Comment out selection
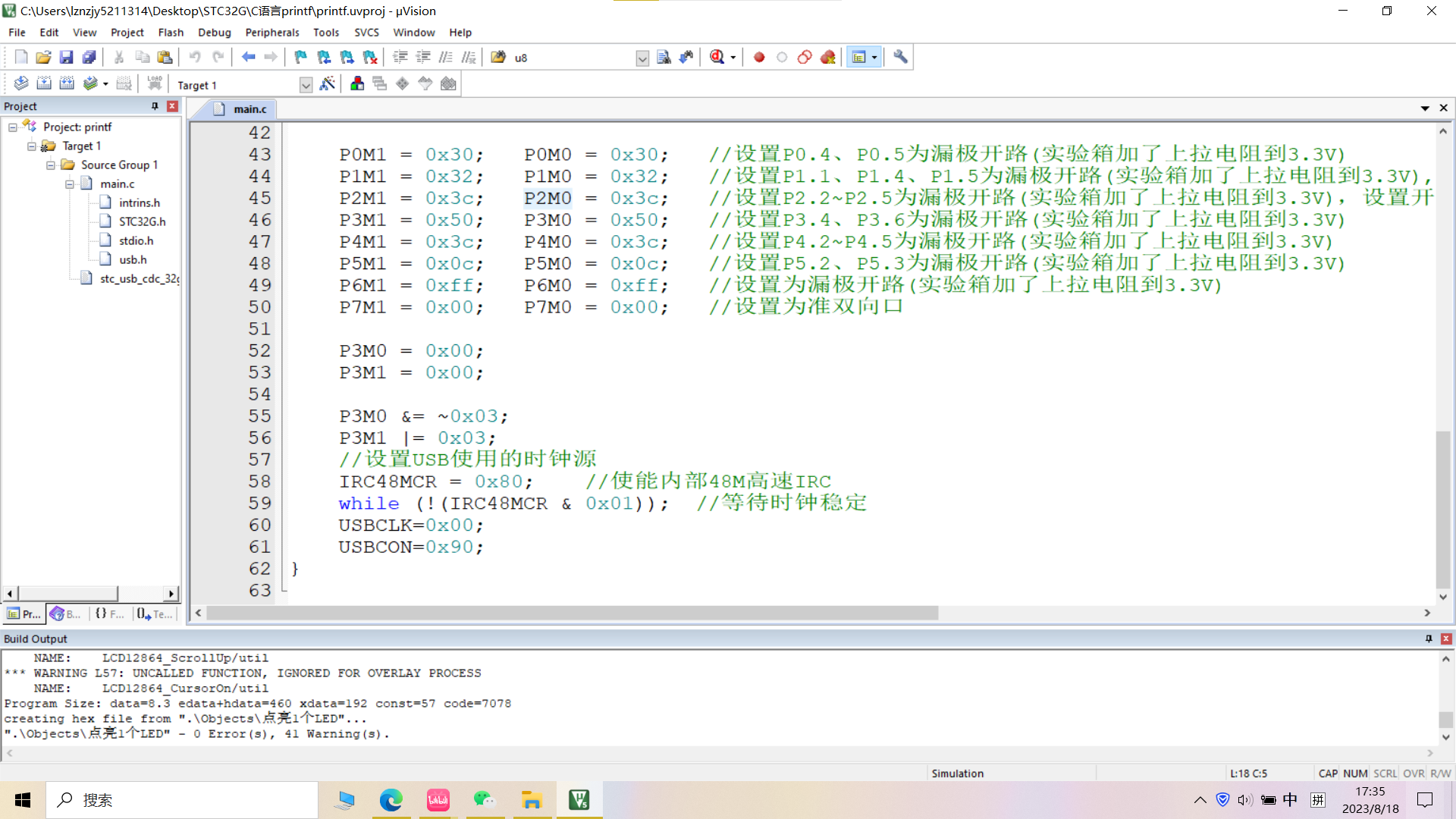This screenshot has height=819, width=1456. pos(446,57)
